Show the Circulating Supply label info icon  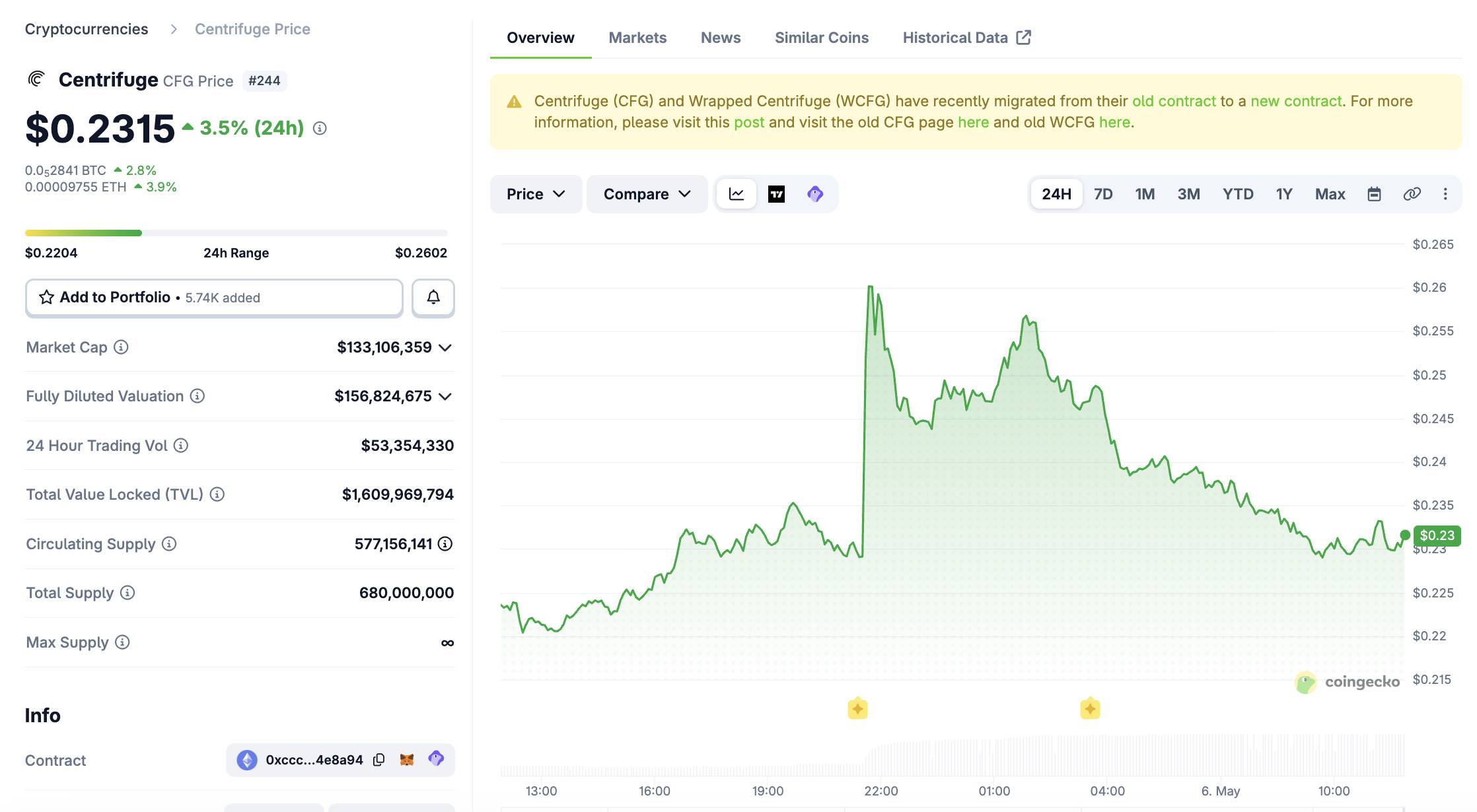[x=169, y=544]
